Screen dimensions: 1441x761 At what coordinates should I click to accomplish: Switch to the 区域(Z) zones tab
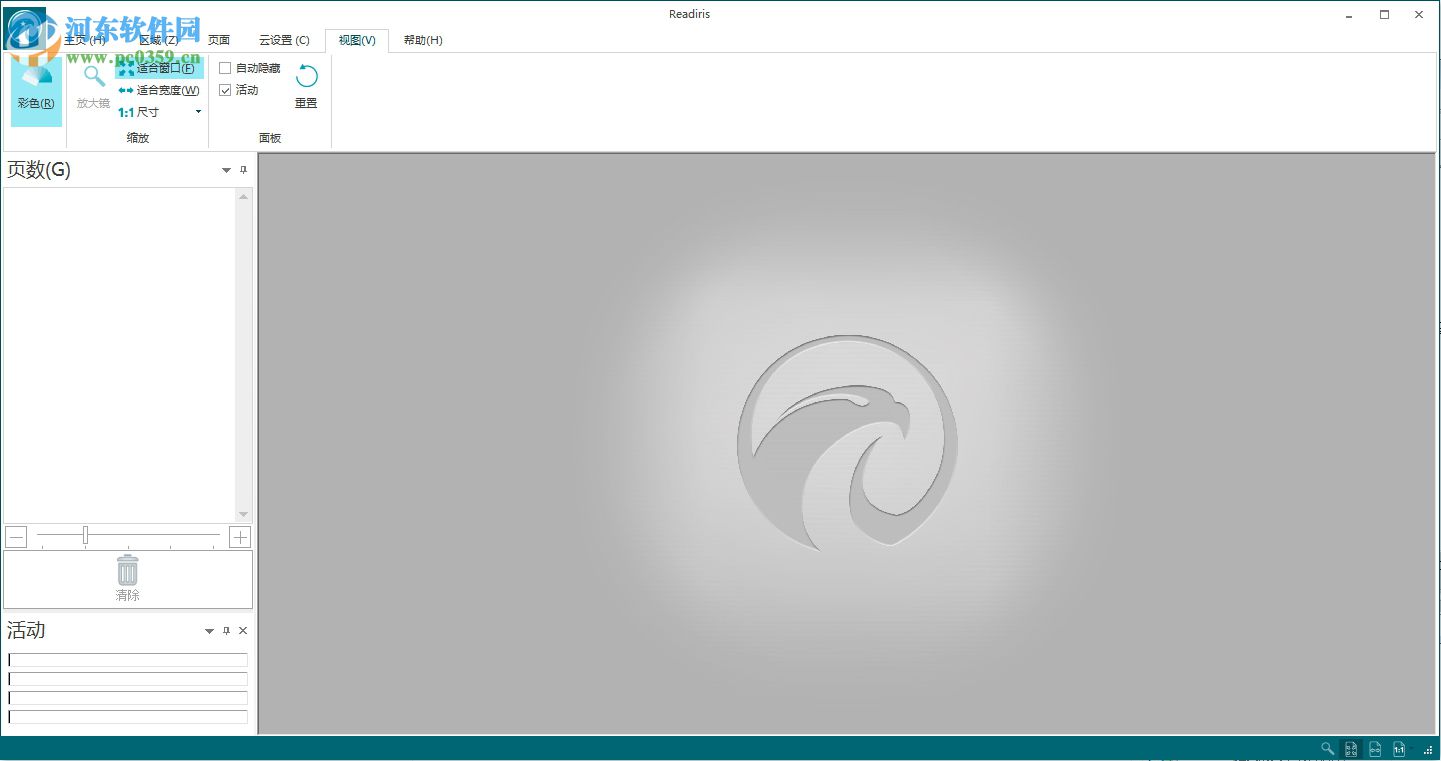[x=158, y=40]
